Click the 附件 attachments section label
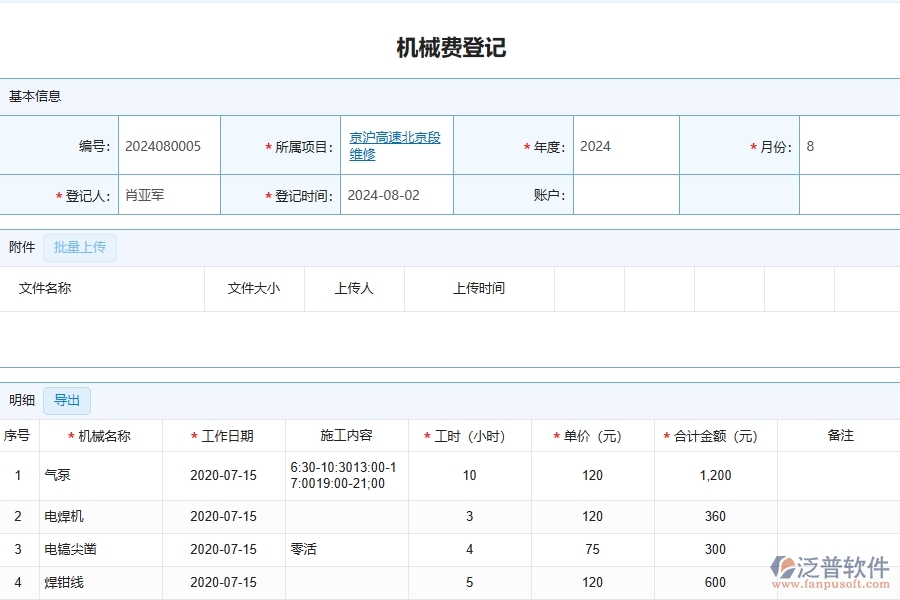 point(21,247)
